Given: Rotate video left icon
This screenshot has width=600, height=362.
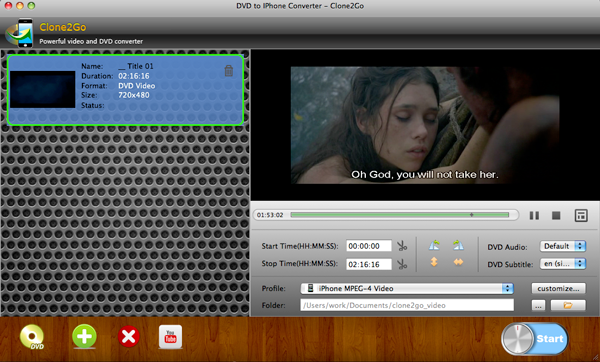Looking at the screenshot, I should (434, 245).
